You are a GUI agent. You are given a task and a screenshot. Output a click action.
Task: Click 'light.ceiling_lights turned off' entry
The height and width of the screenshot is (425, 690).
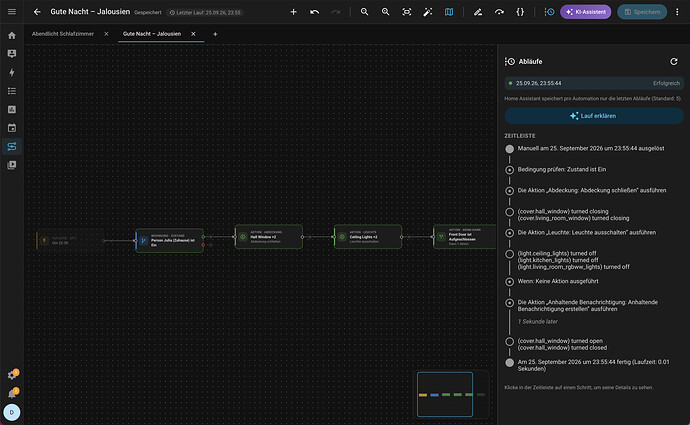(x=557, y=253)
